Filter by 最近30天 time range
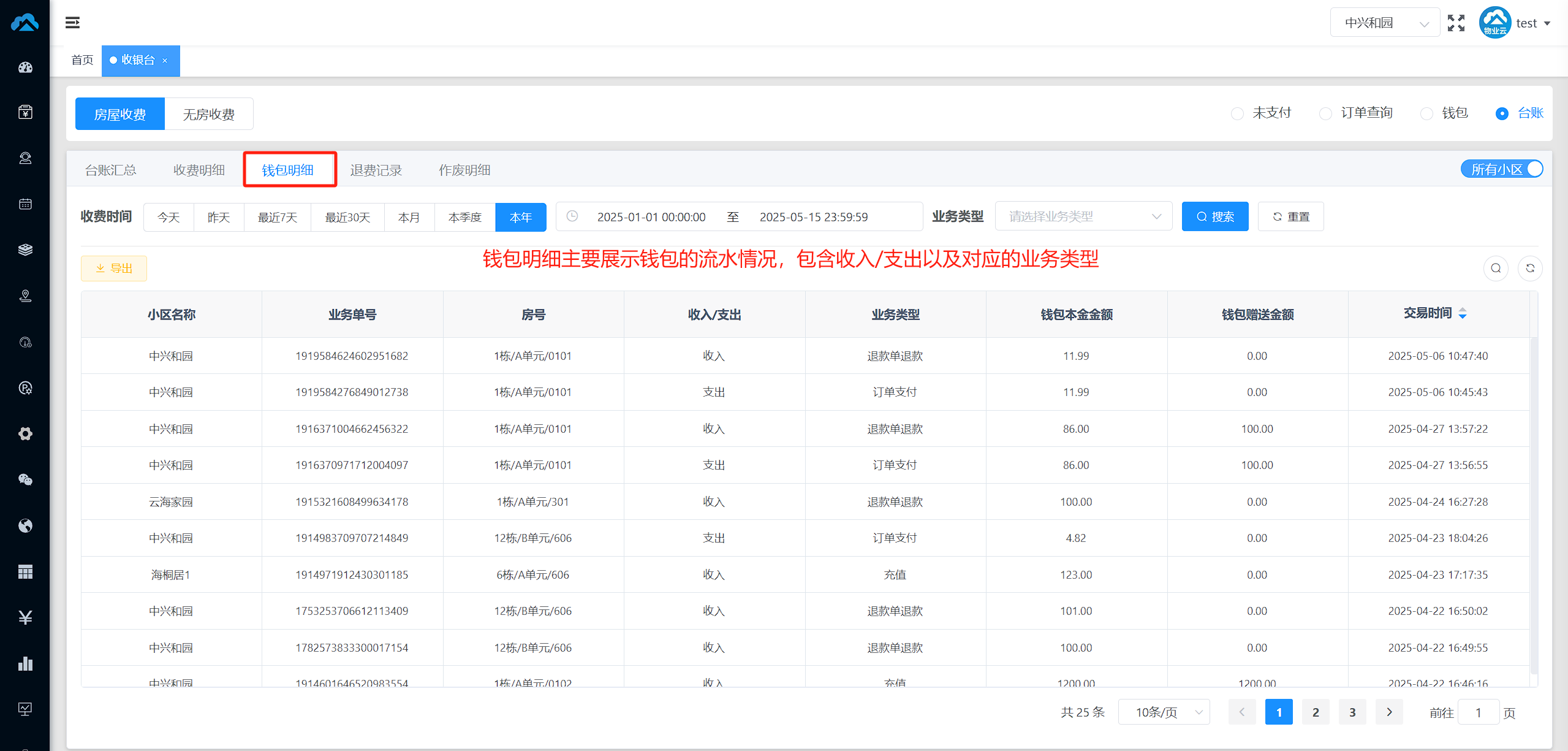 point(347,217)
